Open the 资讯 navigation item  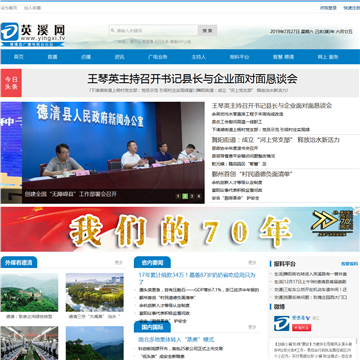pos(119,57)
